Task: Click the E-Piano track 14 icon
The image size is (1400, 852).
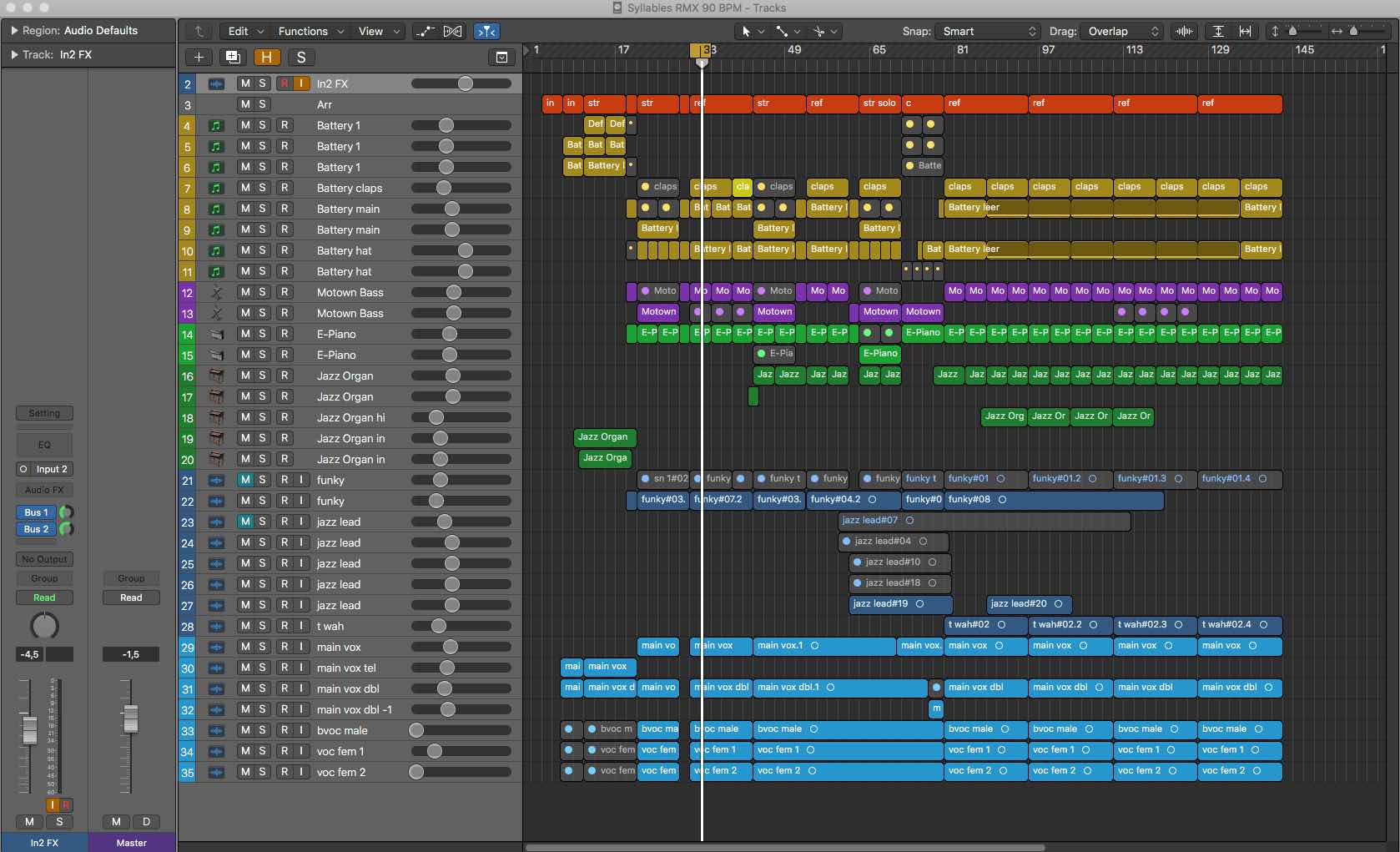Action: [216, 334]
